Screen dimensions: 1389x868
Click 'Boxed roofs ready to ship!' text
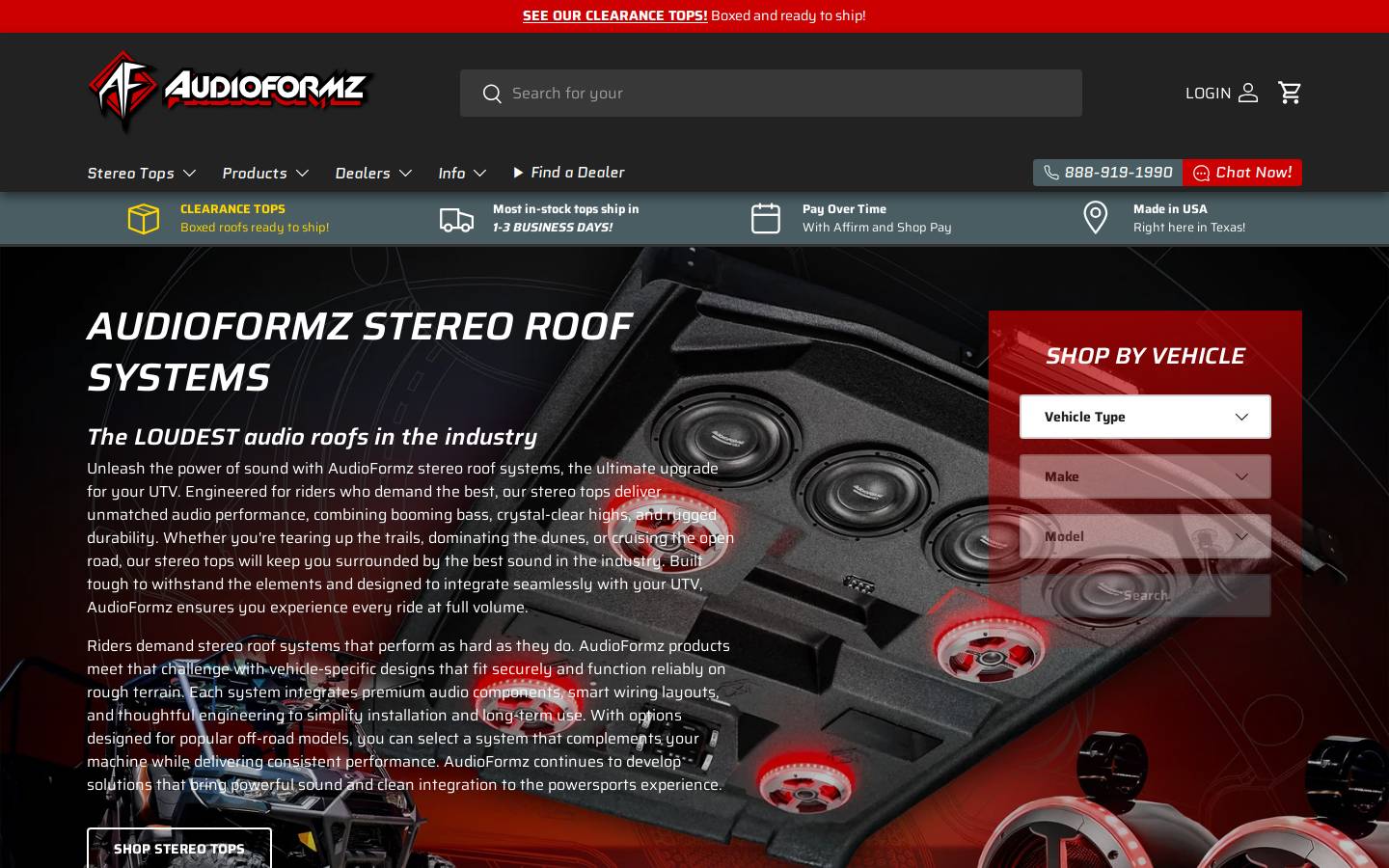255,228
